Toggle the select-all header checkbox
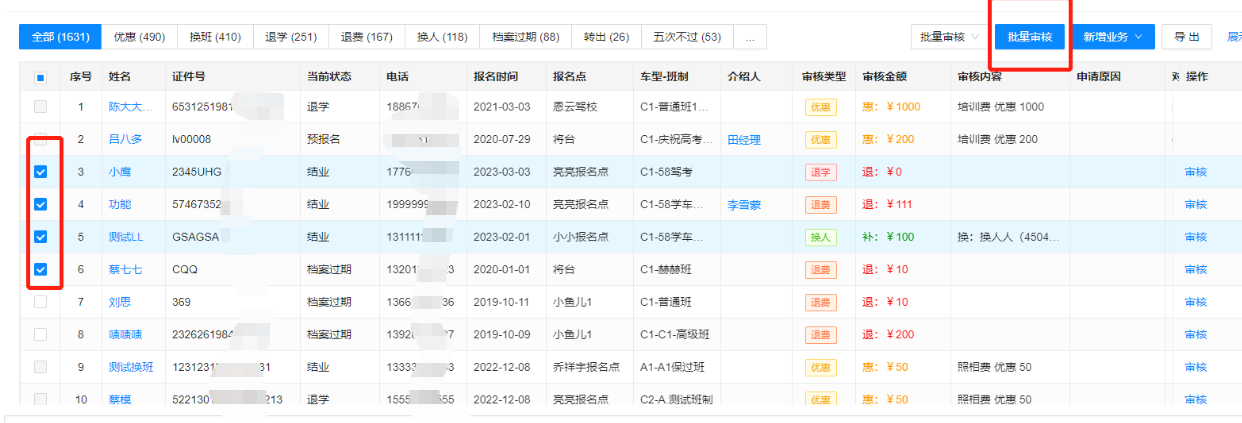 (40, 77)
